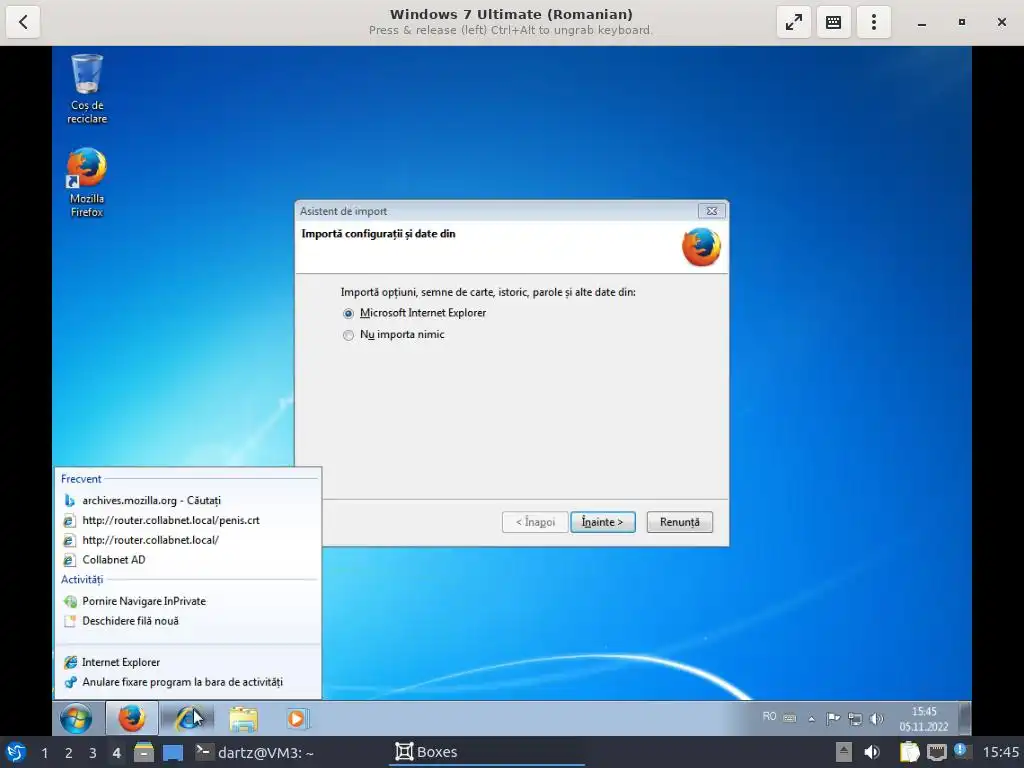
Task: Click host panel blue desktop icon
Action: point(173,752)
